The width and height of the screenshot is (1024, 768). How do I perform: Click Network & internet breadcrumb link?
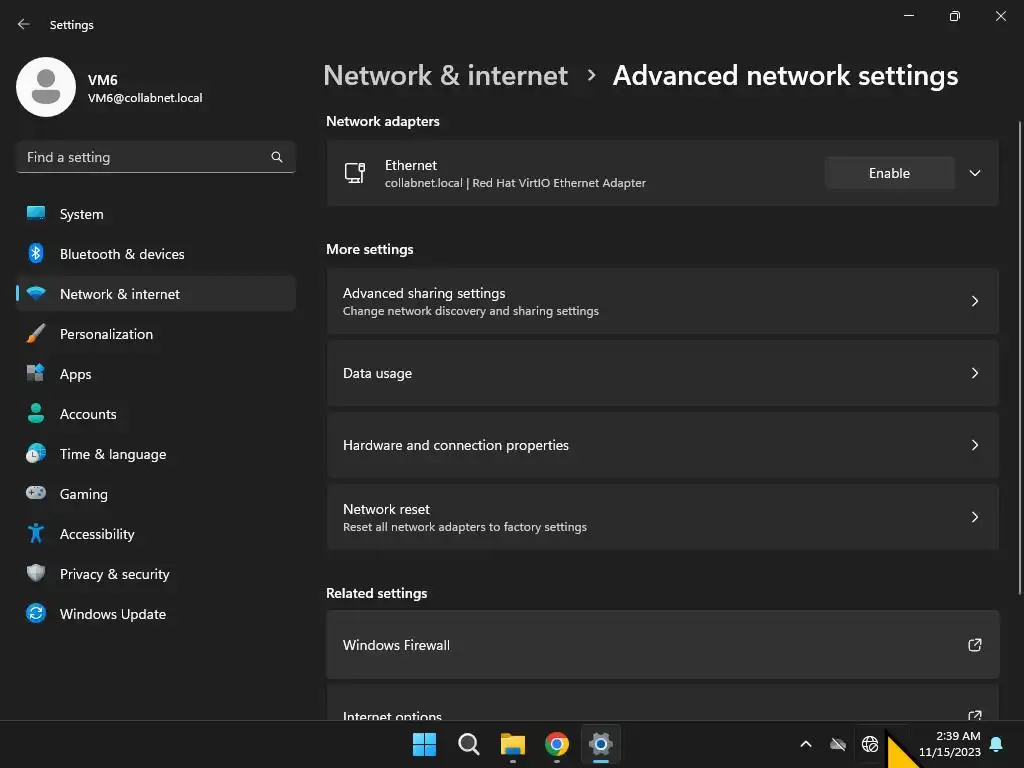pyautogui.click(x=445, y=76)
